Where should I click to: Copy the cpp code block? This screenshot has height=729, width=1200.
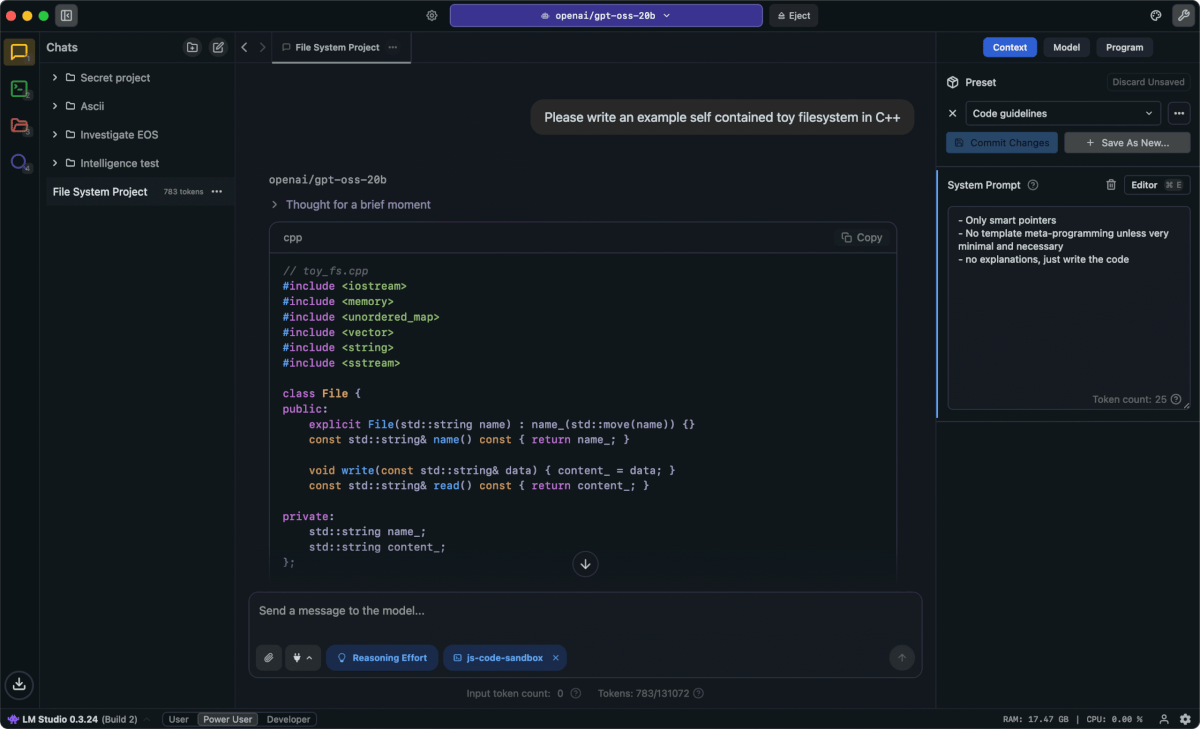click(862, 237)
